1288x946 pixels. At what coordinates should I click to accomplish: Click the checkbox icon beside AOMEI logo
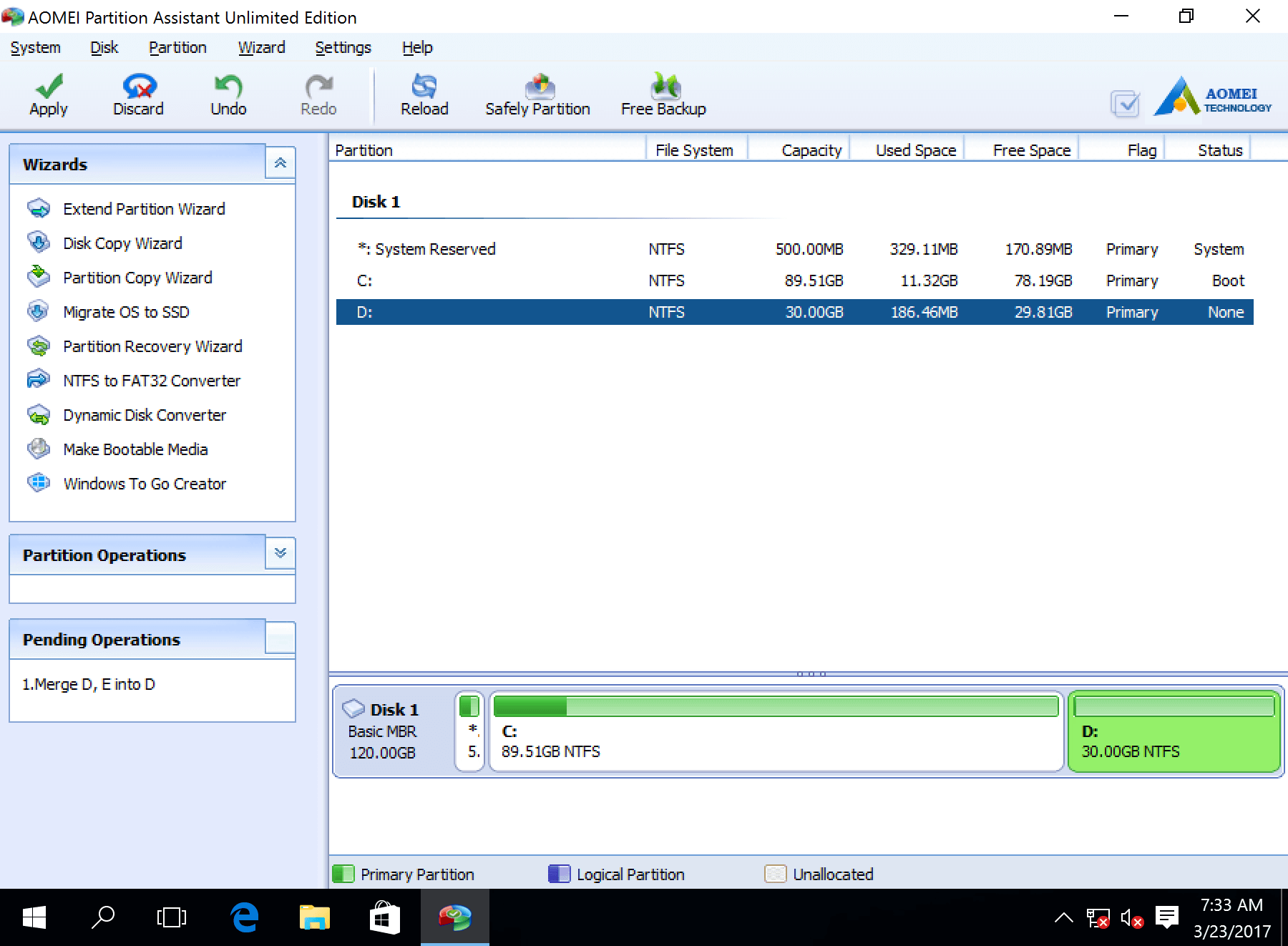coord(1126,104)
